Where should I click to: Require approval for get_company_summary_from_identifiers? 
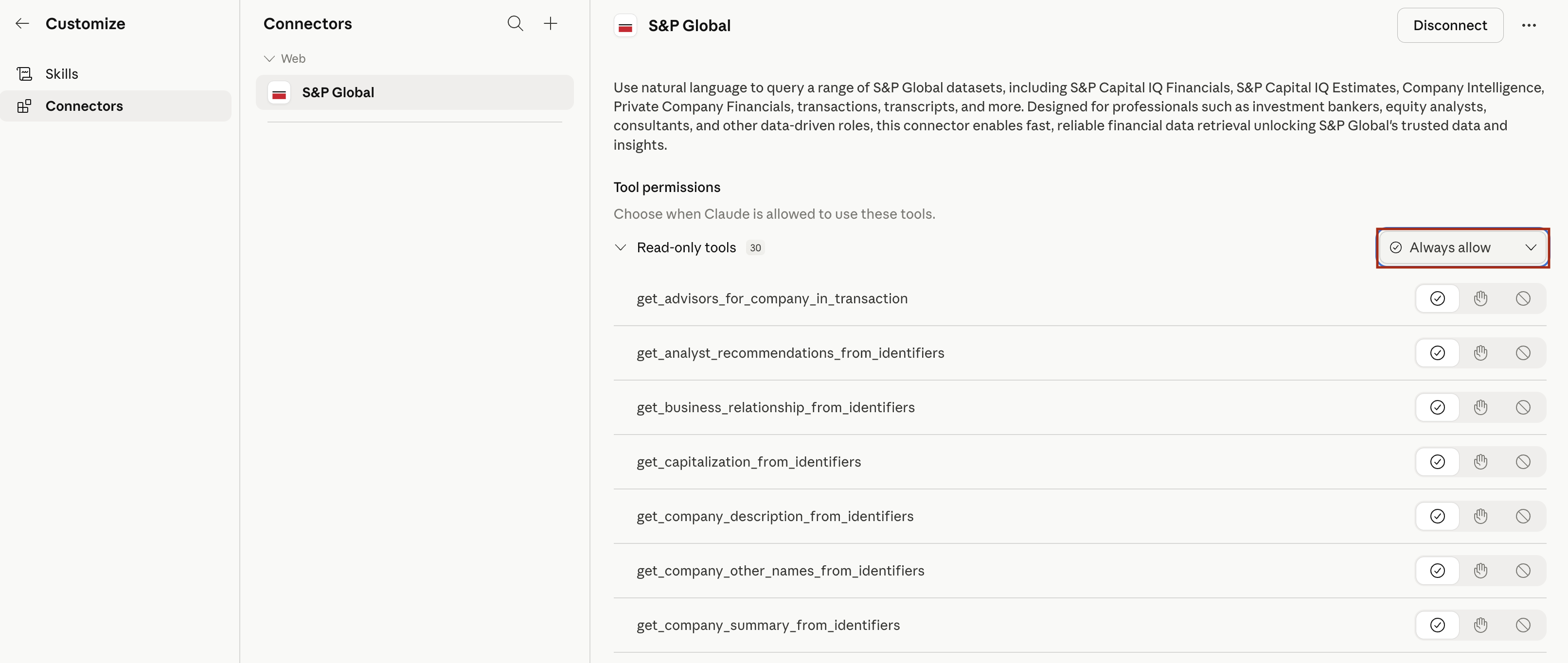tap(1480, 625)
